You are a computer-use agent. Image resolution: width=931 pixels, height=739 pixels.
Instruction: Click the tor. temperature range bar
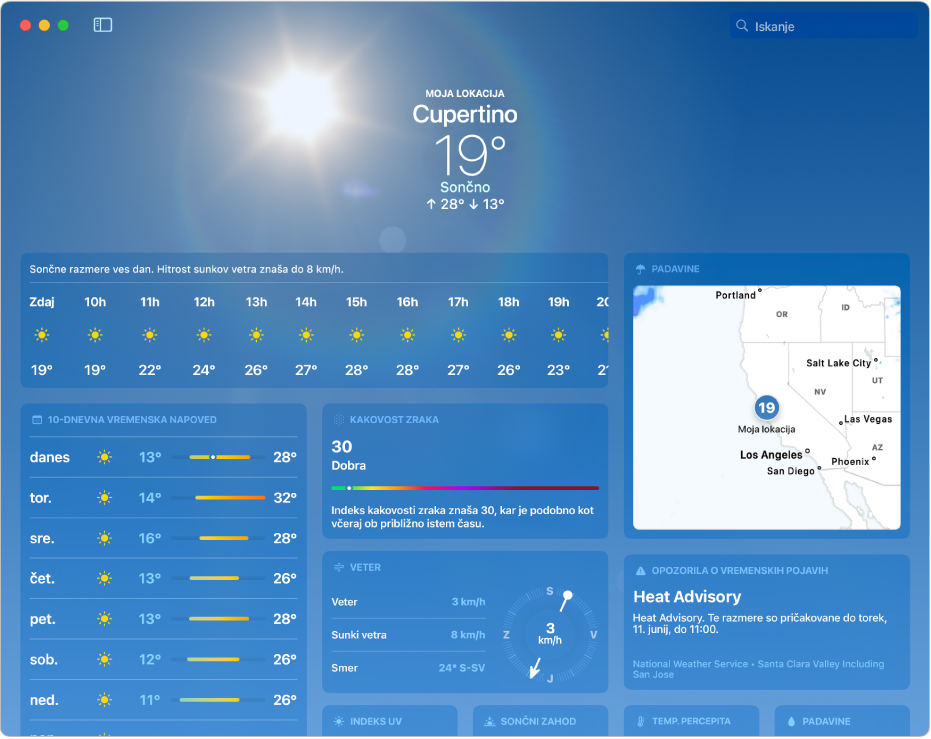(218, 497)
